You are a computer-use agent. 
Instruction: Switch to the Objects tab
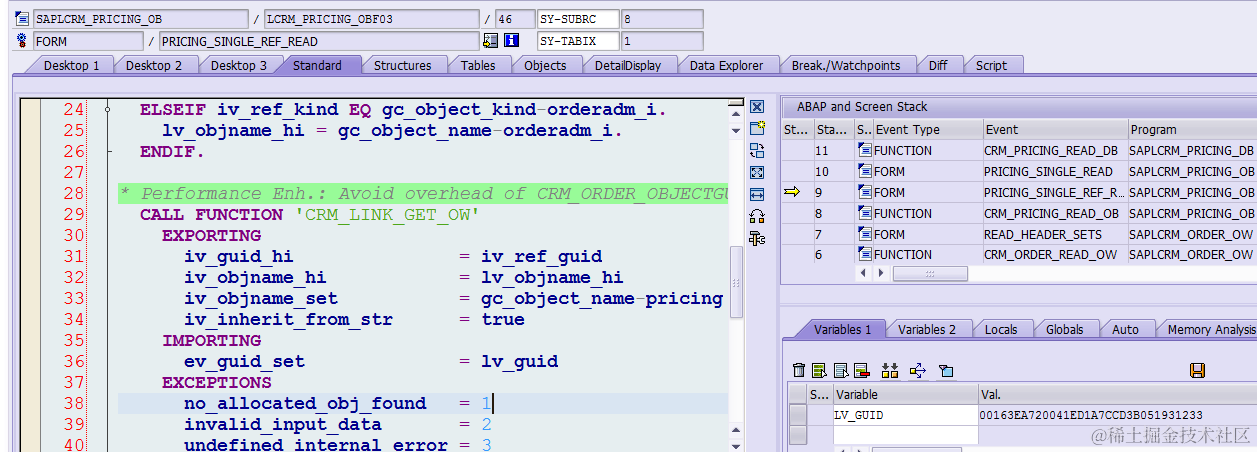(545, 65)
